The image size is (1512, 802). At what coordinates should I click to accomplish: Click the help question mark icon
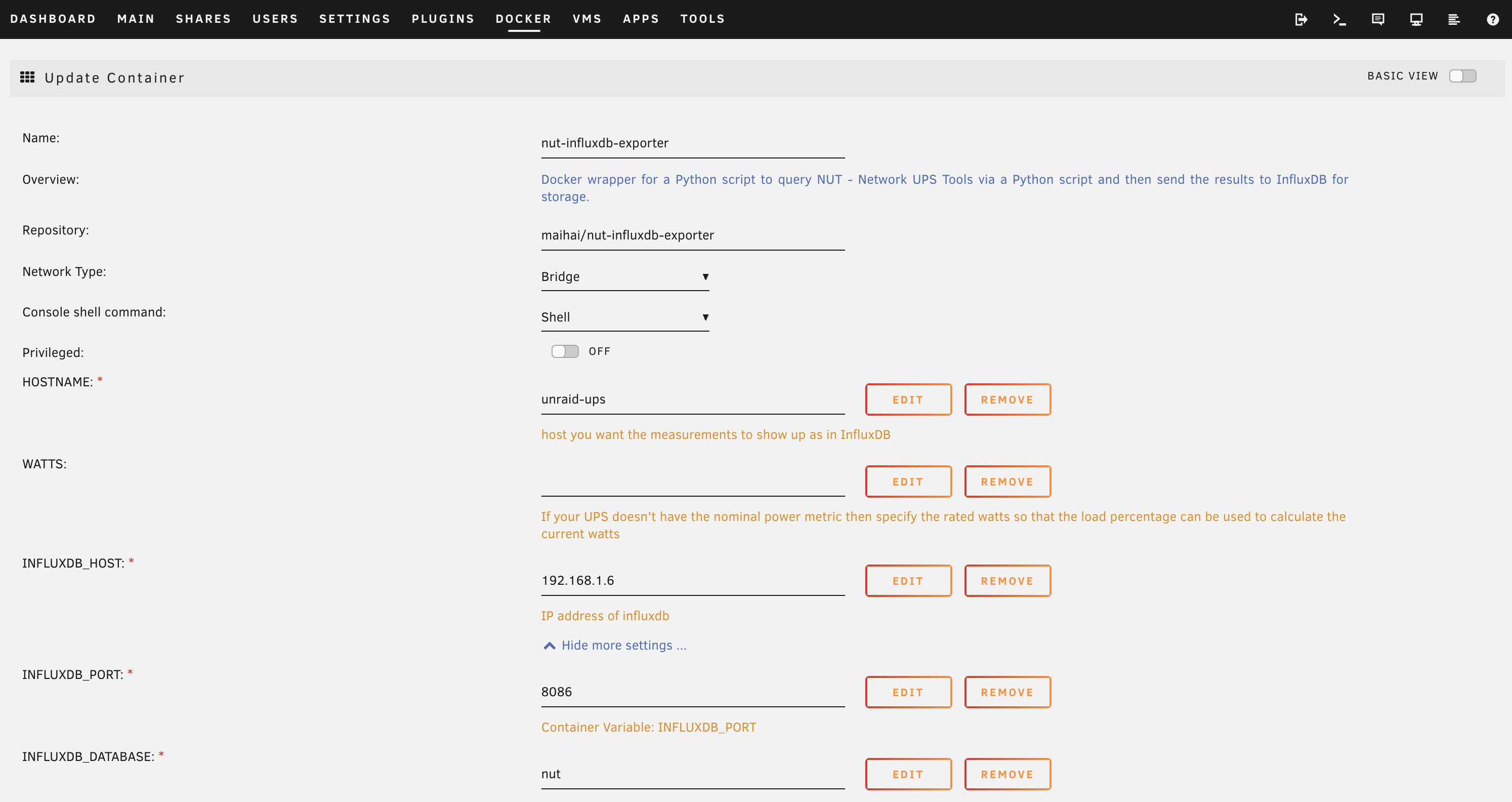point(1492,19)
